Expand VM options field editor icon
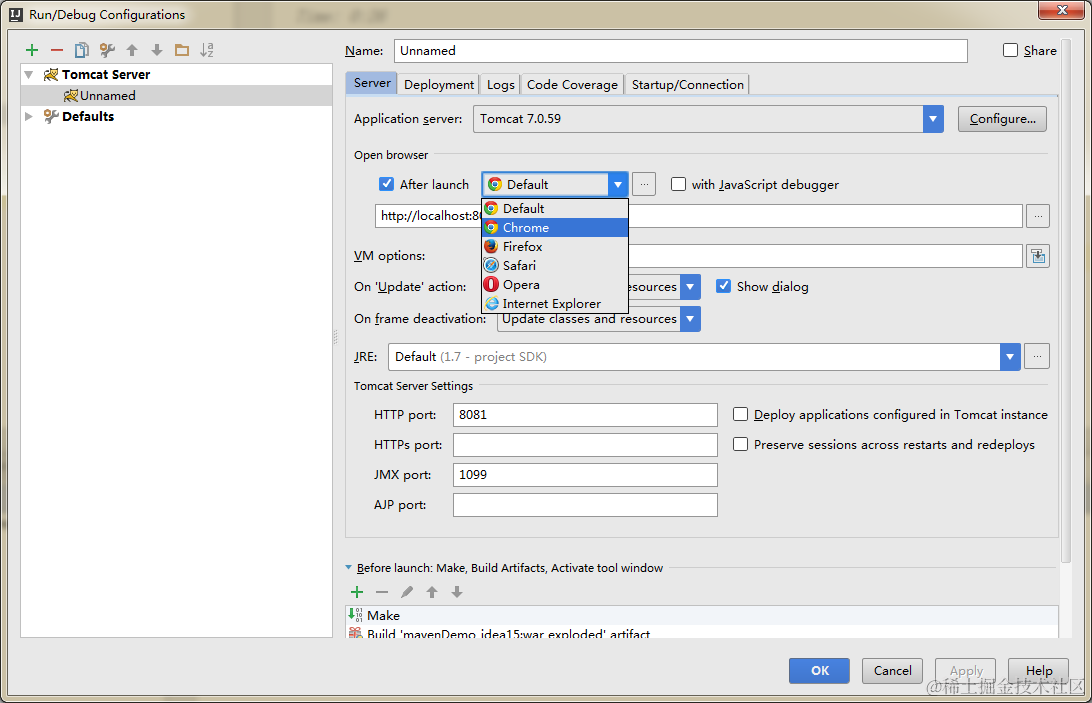This screenshot has width=1092, height=703. (1038, 256)
